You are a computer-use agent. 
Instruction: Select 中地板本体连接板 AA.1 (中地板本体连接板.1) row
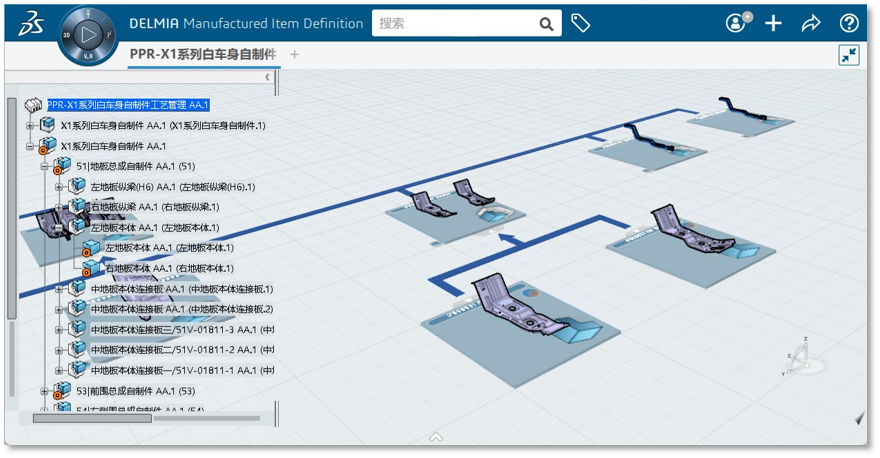click(x=182, y=289)
